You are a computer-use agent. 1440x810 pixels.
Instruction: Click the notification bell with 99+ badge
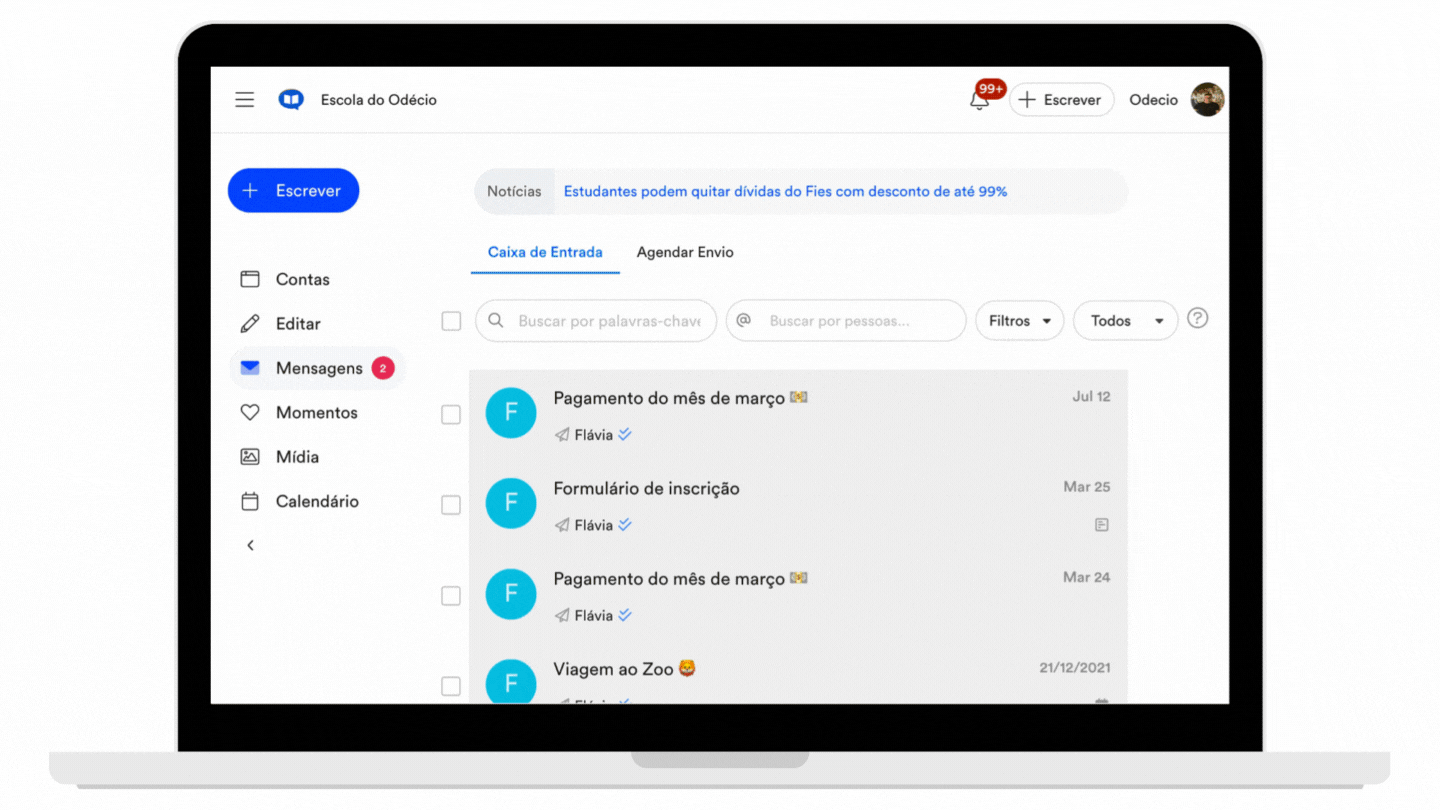981,100
